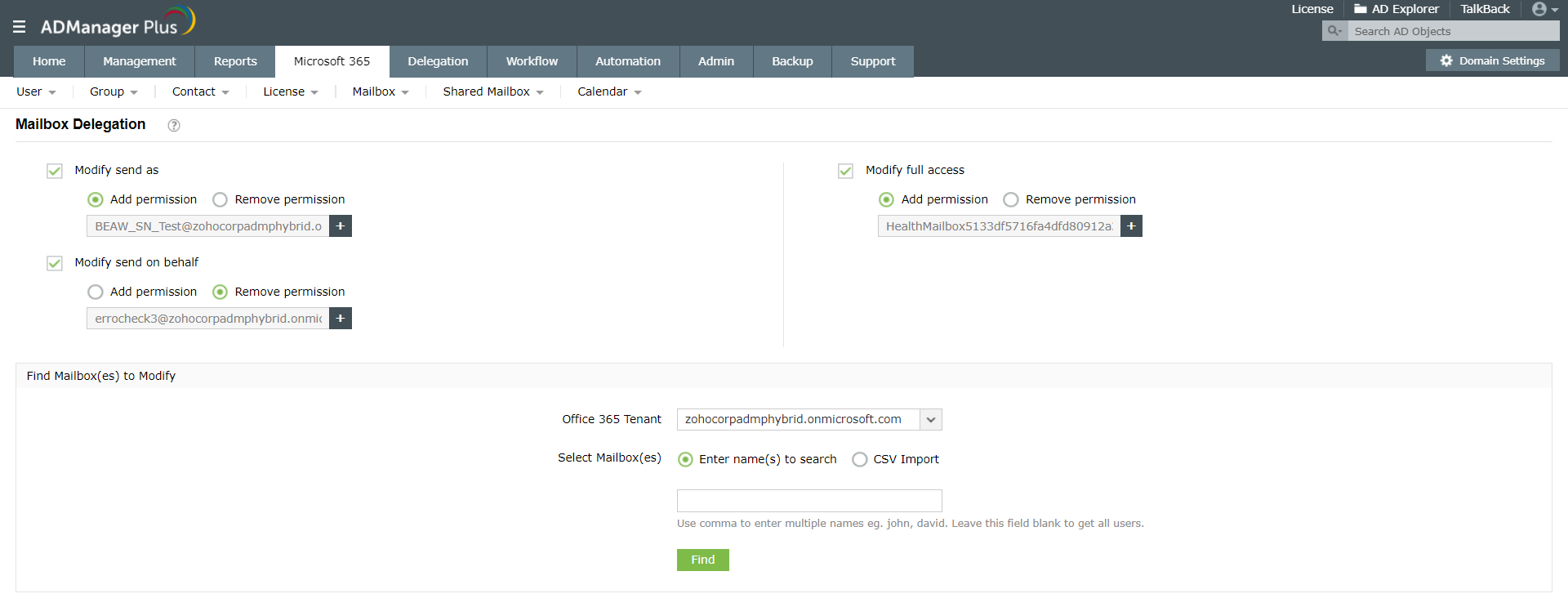Expand the Shared Mailbox submenu
This screenshot has height=607, width=1568.
pos(493,91)
